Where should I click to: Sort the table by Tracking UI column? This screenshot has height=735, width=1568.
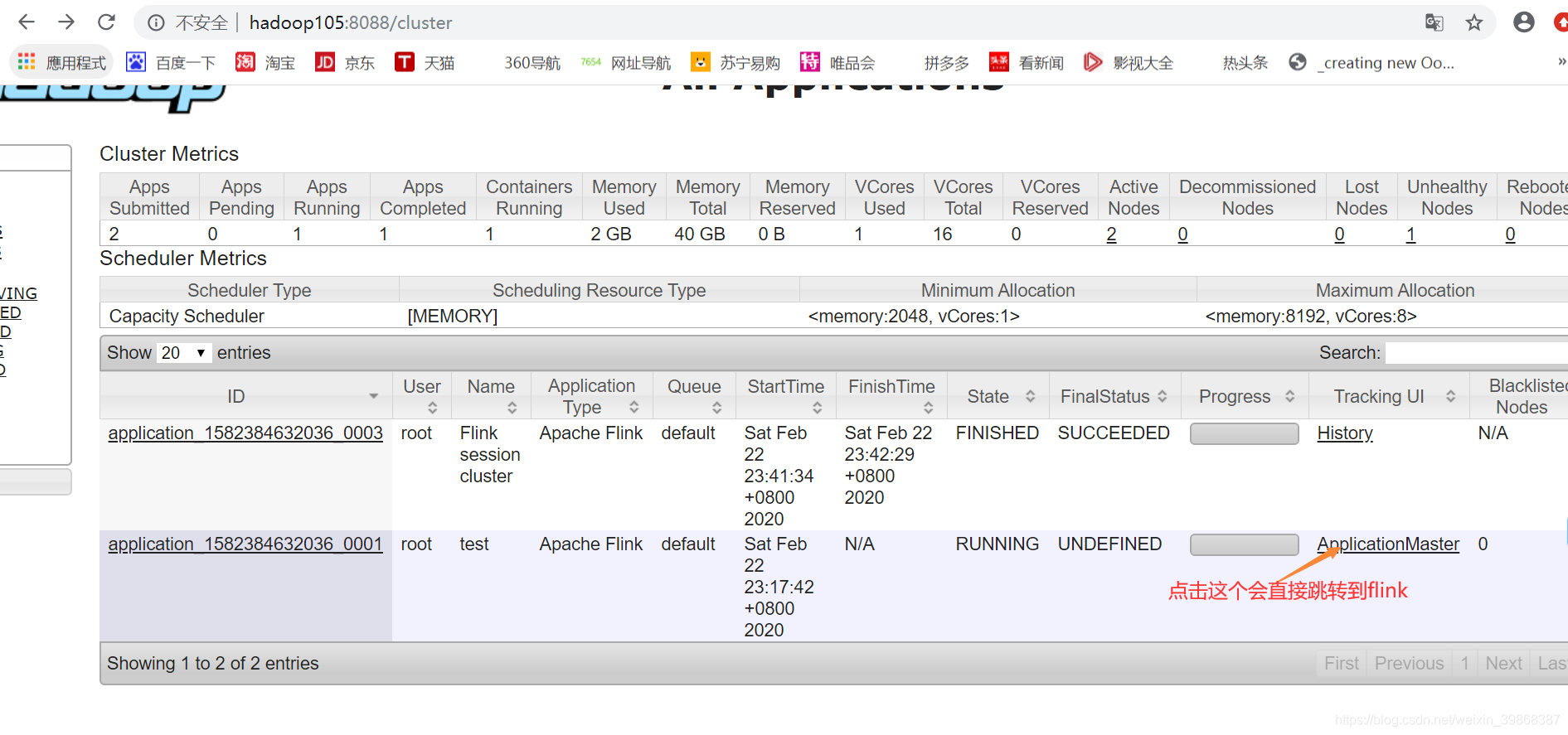tap(1389, 396)
